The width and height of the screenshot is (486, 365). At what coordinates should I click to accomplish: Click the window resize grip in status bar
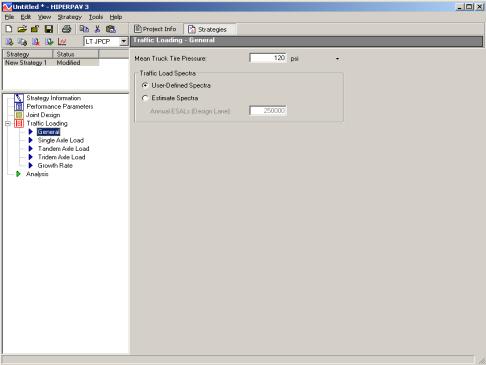point(482,360)
